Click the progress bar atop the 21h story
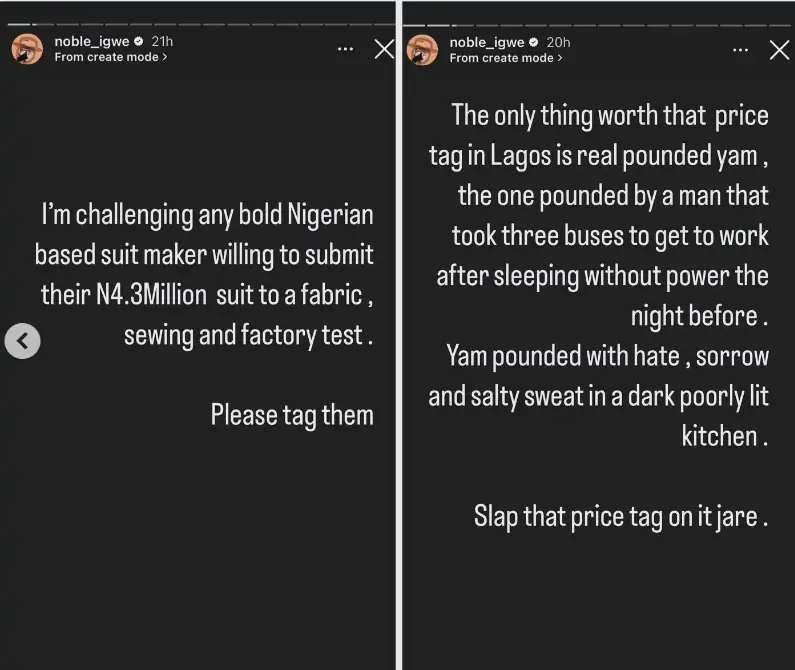This screenshot has height=670, width=795. click(198, 24)
